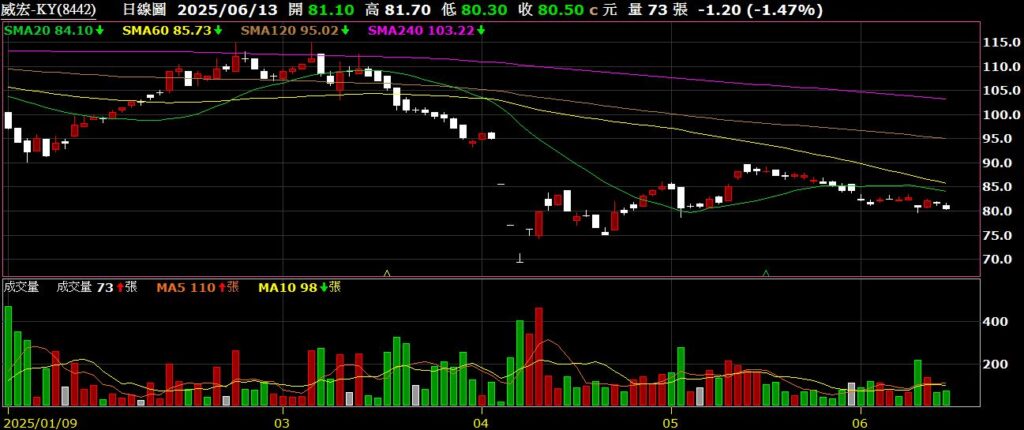Click the SMA240 103.22 indicator label
Viewport: 1024px width, 430px height.
pos(426,29)
